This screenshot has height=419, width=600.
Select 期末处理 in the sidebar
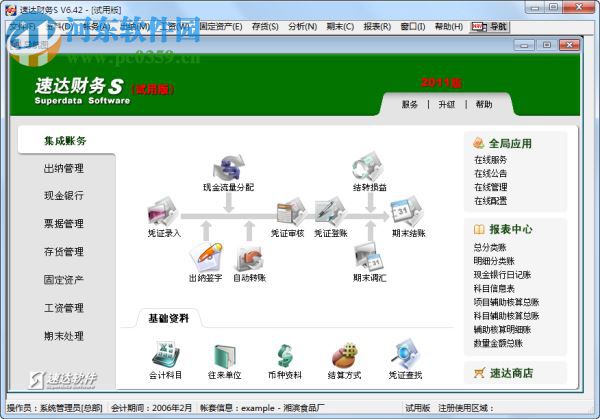pyautogui.click(x=64, y=336)
